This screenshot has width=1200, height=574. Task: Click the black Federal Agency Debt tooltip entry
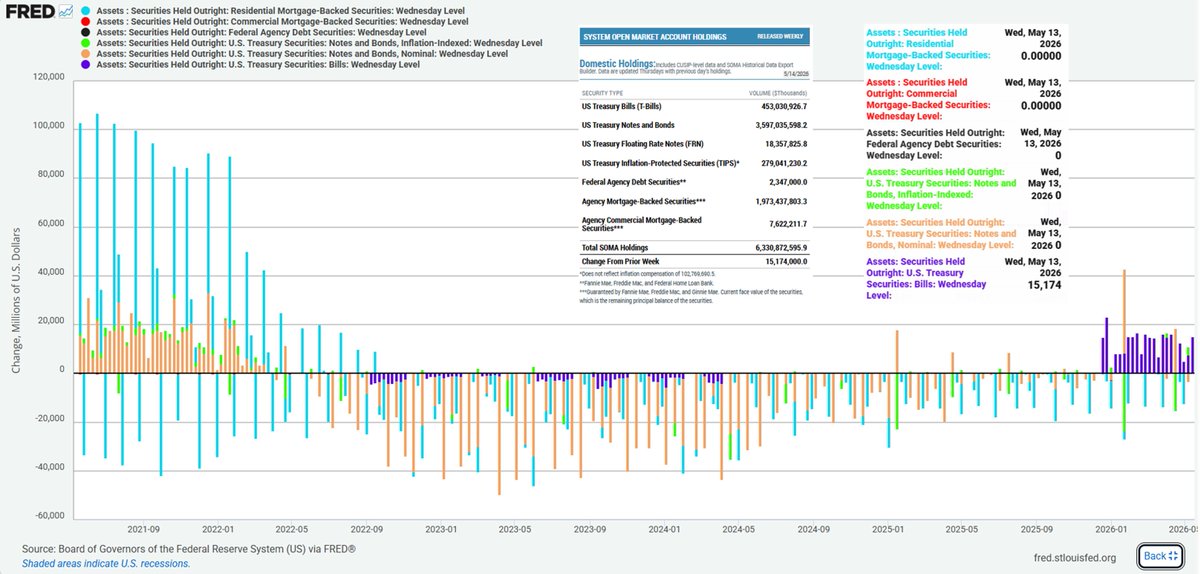click(x=935, y=144)
